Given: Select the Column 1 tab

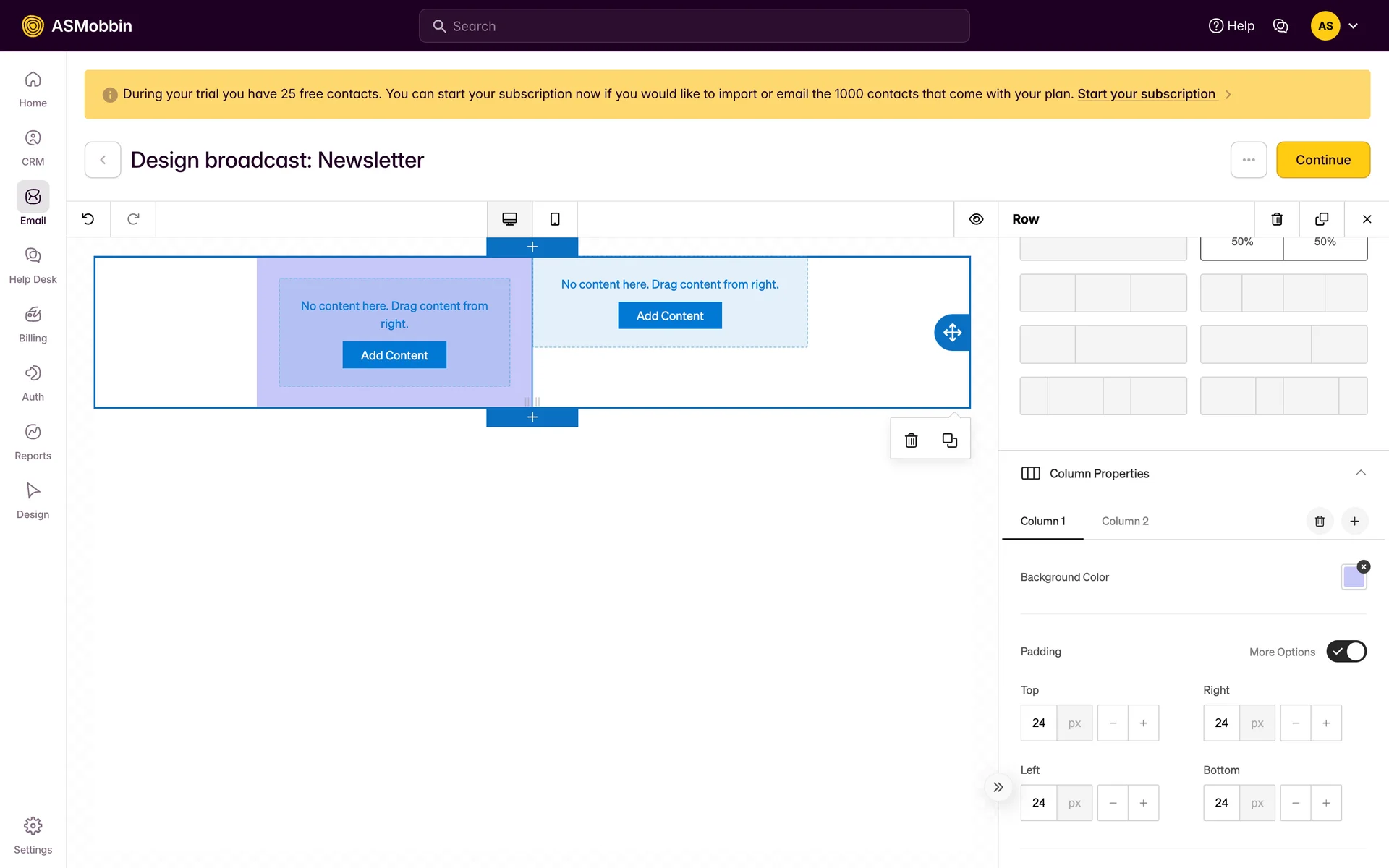Looking at the screenshot, I should 1042,521.
